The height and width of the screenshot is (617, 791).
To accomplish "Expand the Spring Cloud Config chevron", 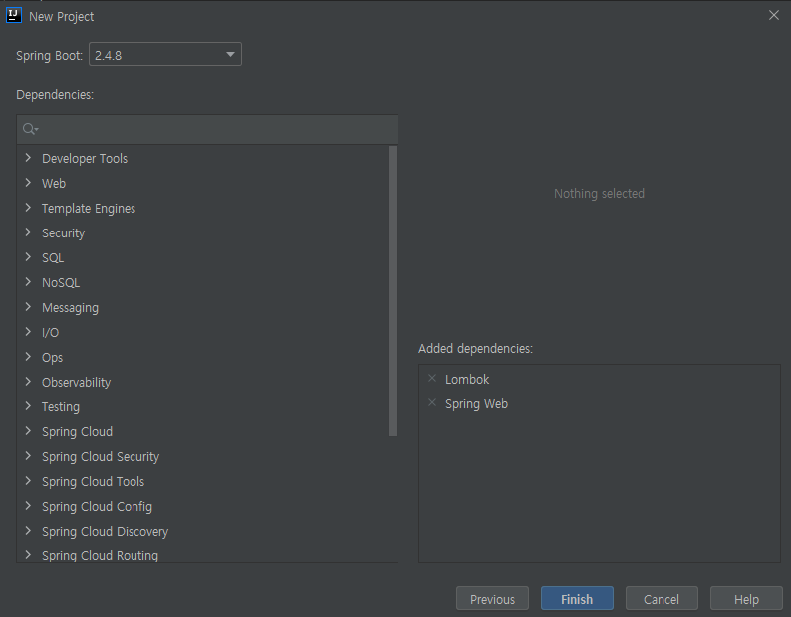I will [28, 506].
